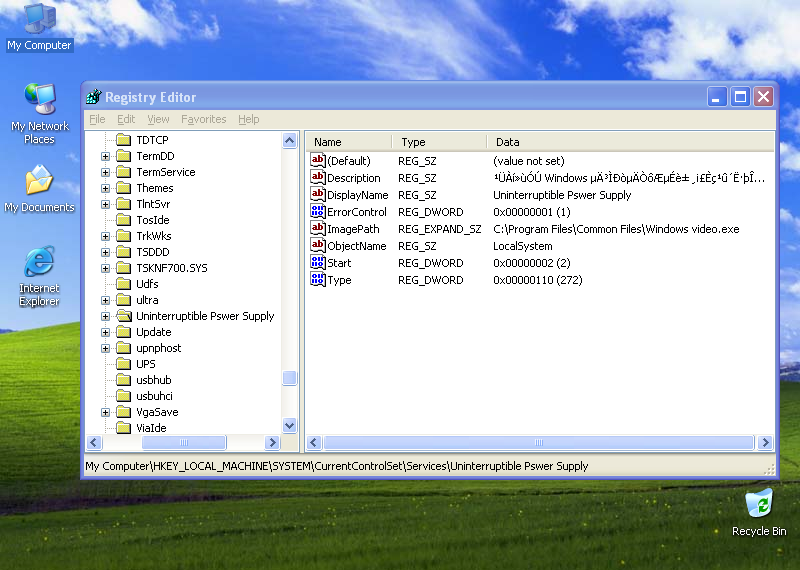Screen dimensions: 800x570
Task: Launch Internet Explorer from the desktop
Action: click(x=39, y=276)
